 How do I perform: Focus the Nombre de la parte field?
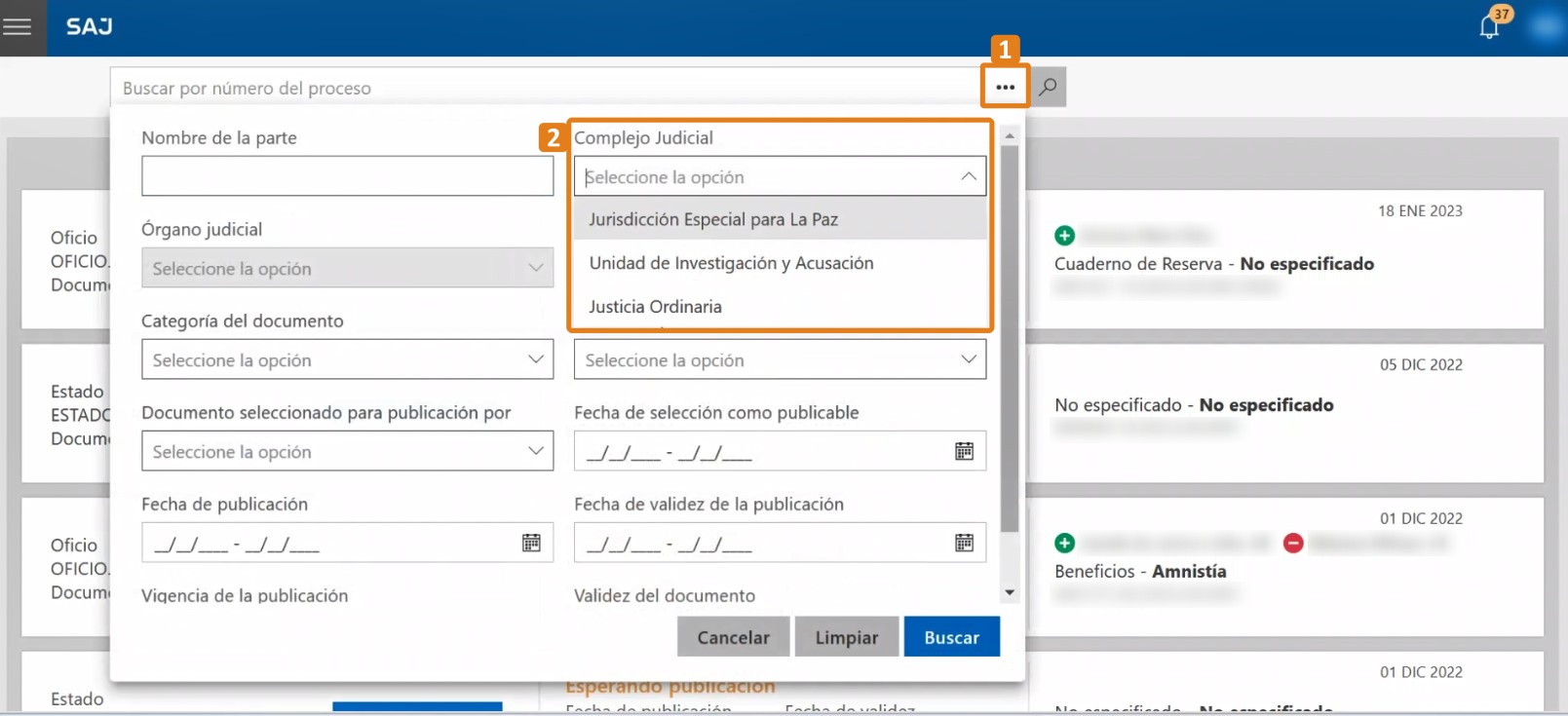click(347, 176)
